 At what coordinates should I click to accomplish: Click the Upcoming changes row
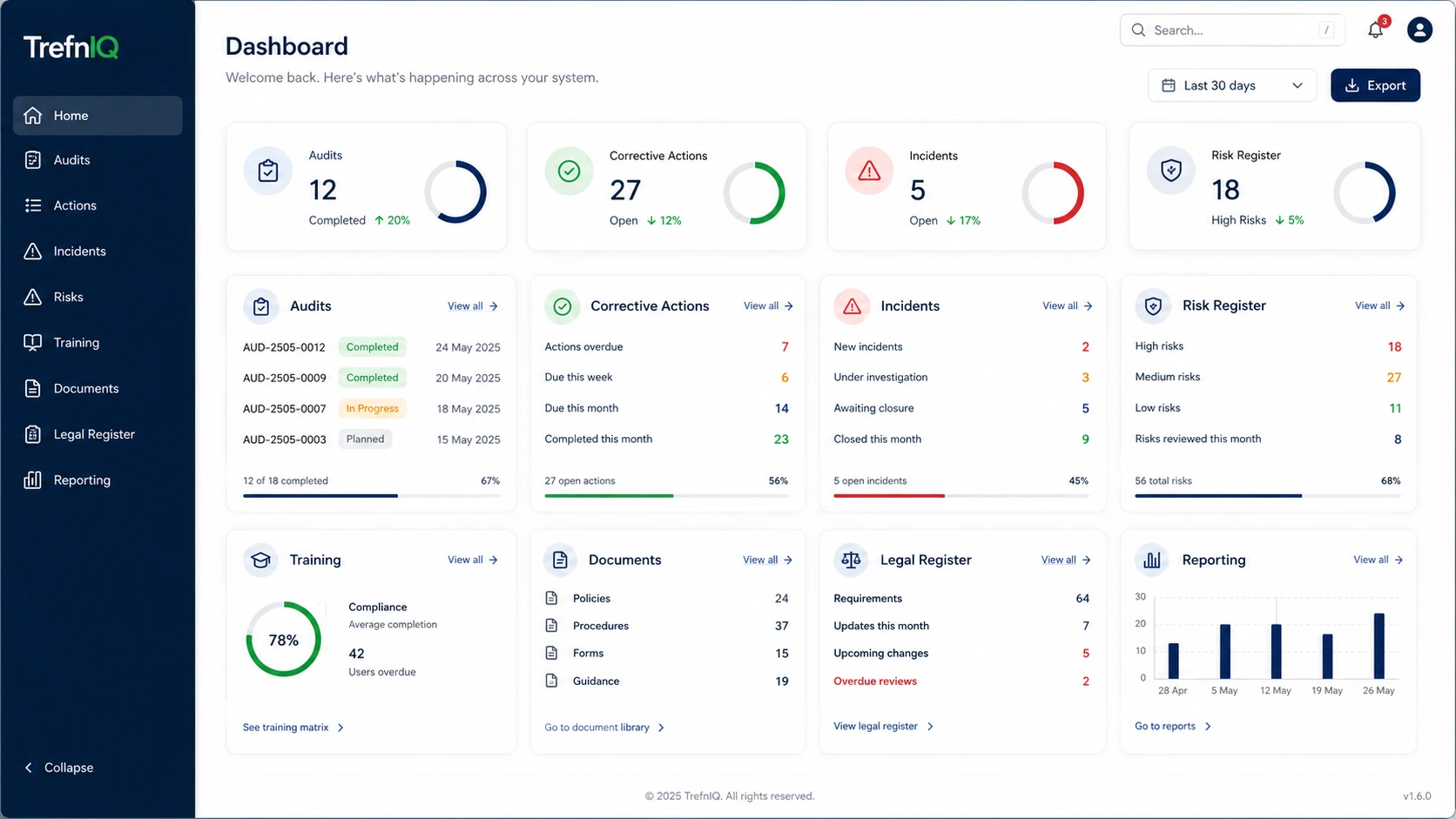pyautogui.click(x=961, y=654)
